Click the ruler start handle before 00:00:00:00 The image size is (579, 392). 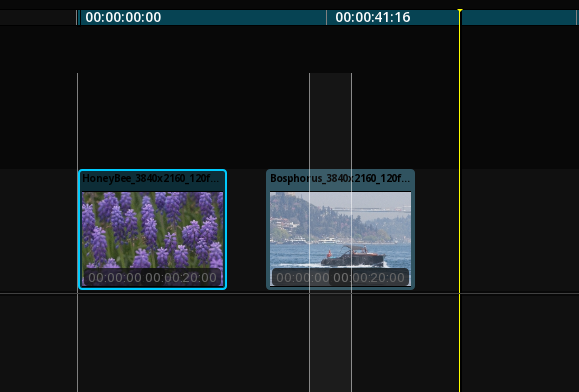[x=78, y=17]
